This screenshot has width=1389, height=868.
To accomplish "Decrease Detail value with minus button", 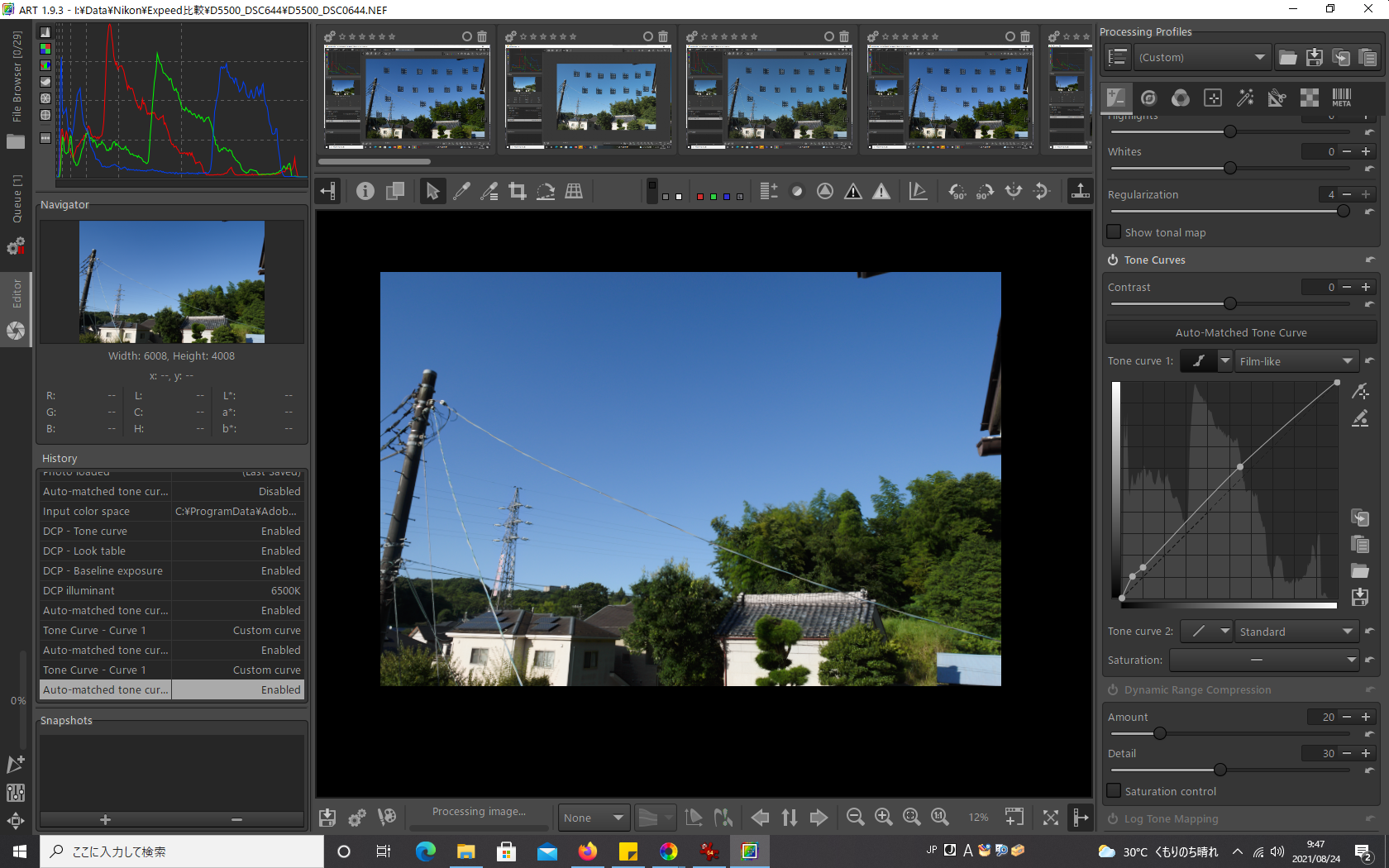I will pos(1347,753).
